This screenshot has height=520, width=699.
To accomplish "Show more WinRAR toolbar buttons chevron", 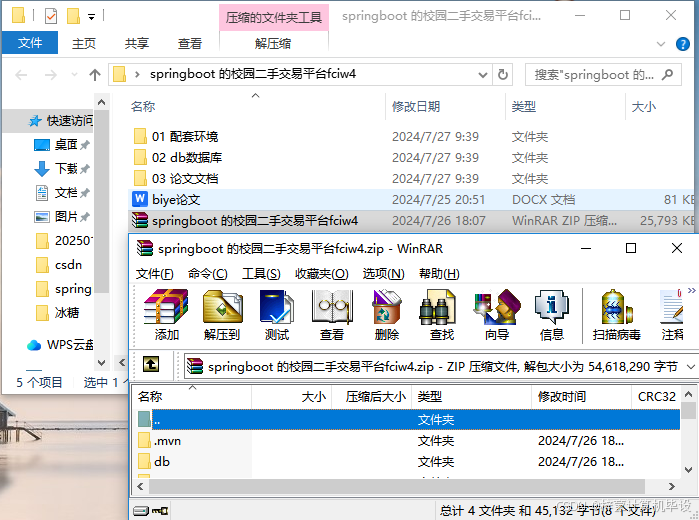I will tap(691, 291).
